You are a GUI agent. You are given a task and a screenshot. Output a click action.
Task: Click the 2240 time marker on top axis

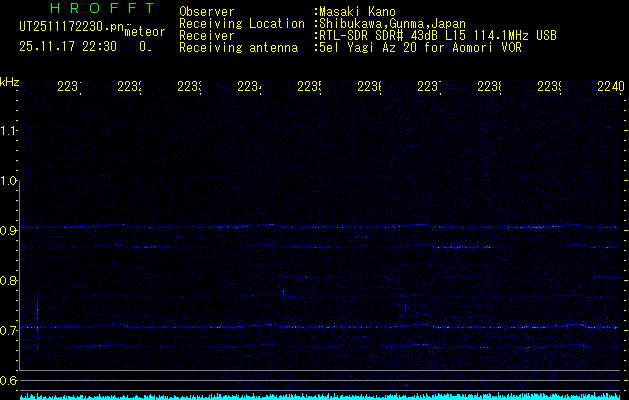[x=610, y=87]
